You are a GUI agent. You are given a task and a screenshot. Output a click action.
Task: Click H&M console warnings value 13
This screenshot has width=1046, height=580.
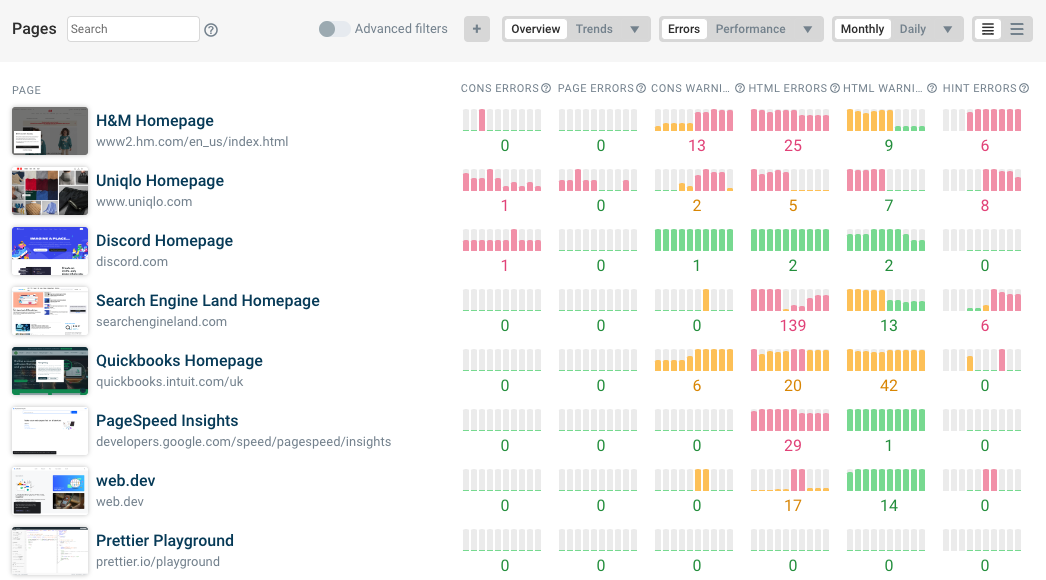pos(696,146)
